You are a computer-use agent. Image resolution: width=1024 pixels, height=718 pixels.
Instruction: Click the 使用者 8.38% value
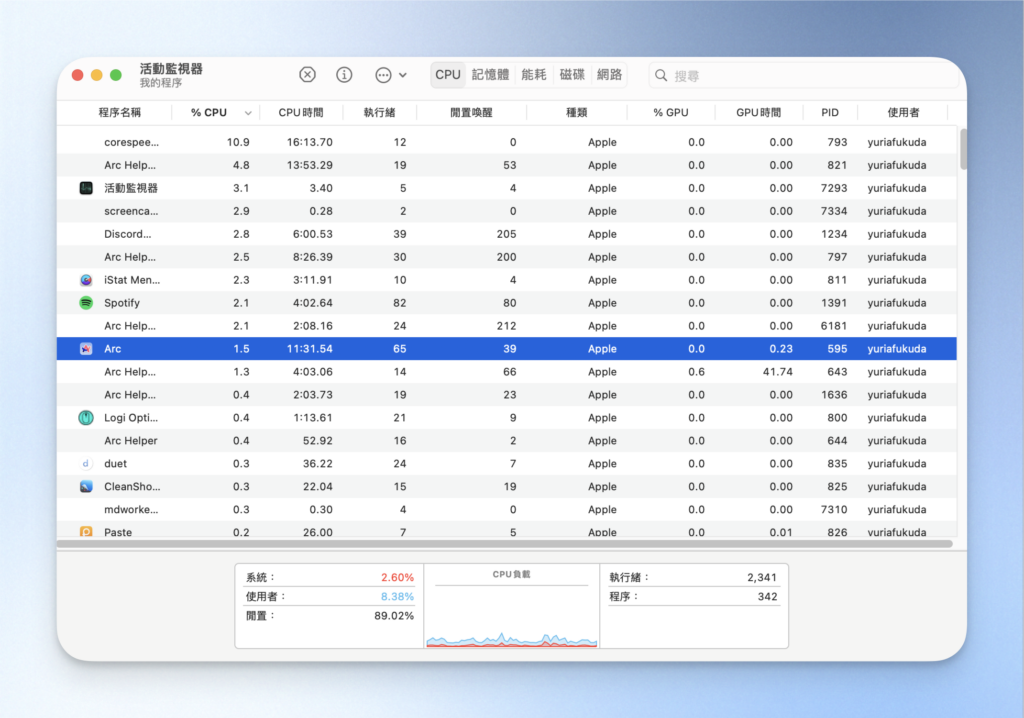397,596
